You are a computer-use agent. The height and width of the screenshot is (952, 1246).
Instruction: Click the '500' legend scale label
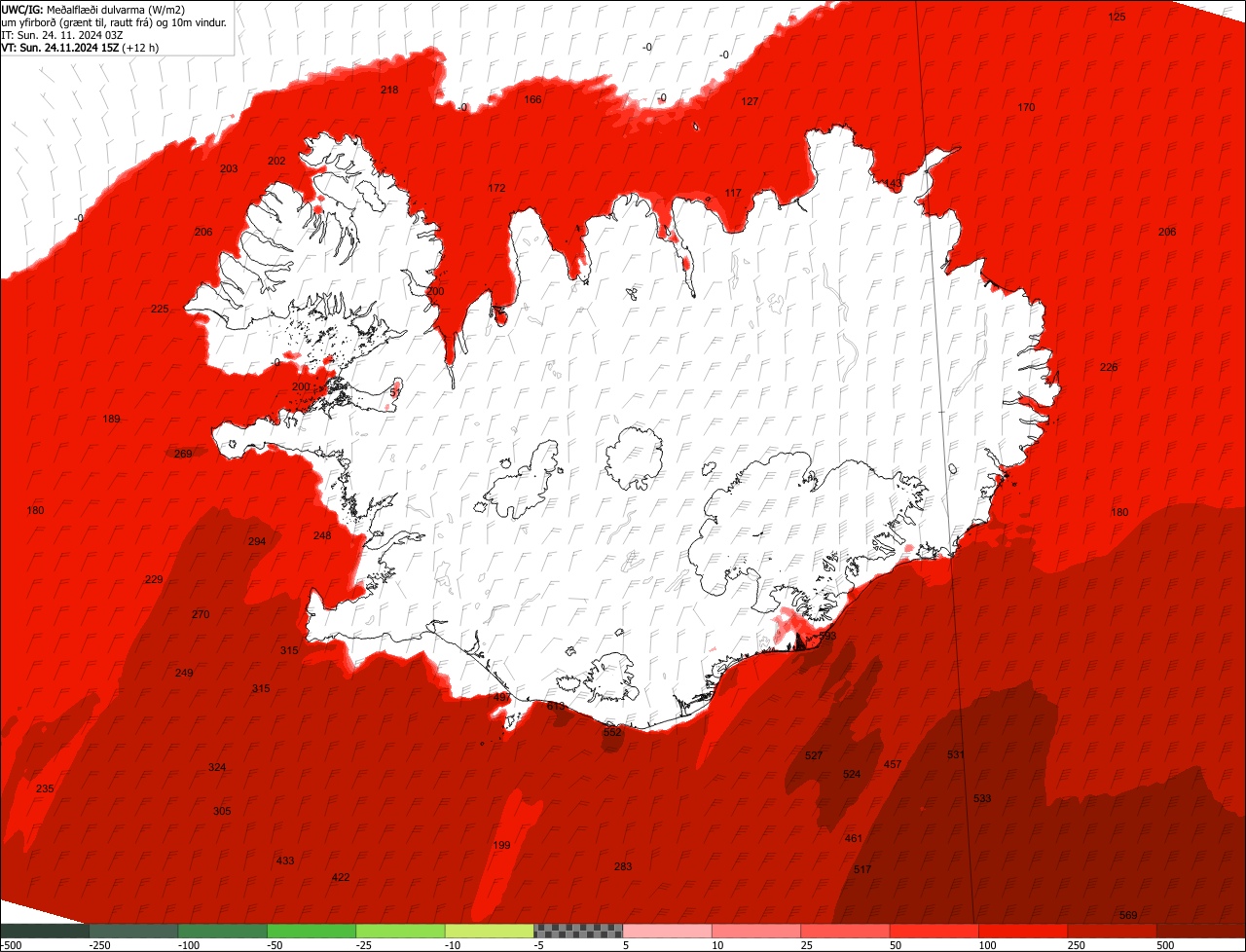pos(1165,945)
